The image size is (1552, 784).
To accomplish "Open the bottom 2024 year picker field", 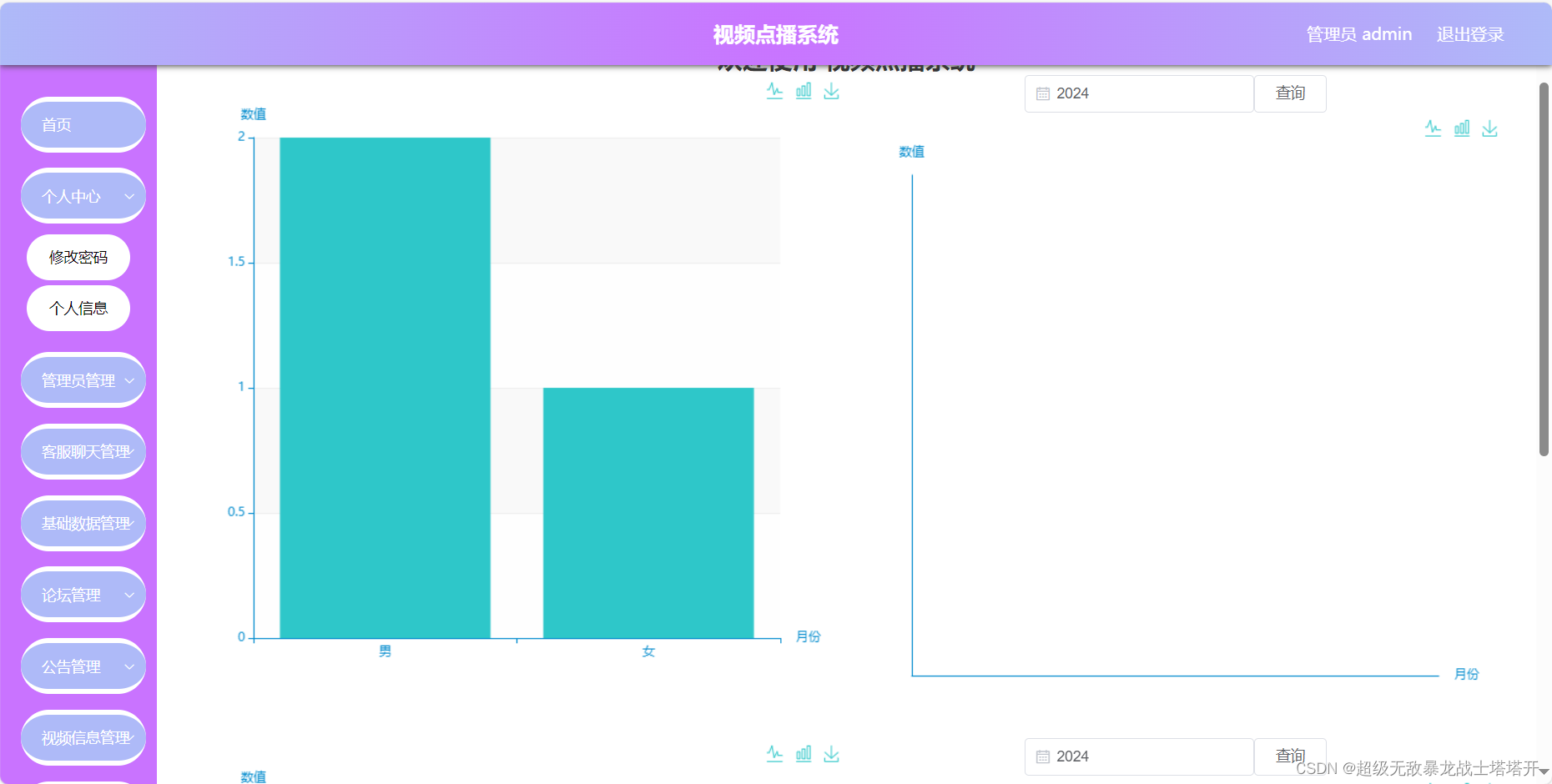I will (x=1139, y=756).
